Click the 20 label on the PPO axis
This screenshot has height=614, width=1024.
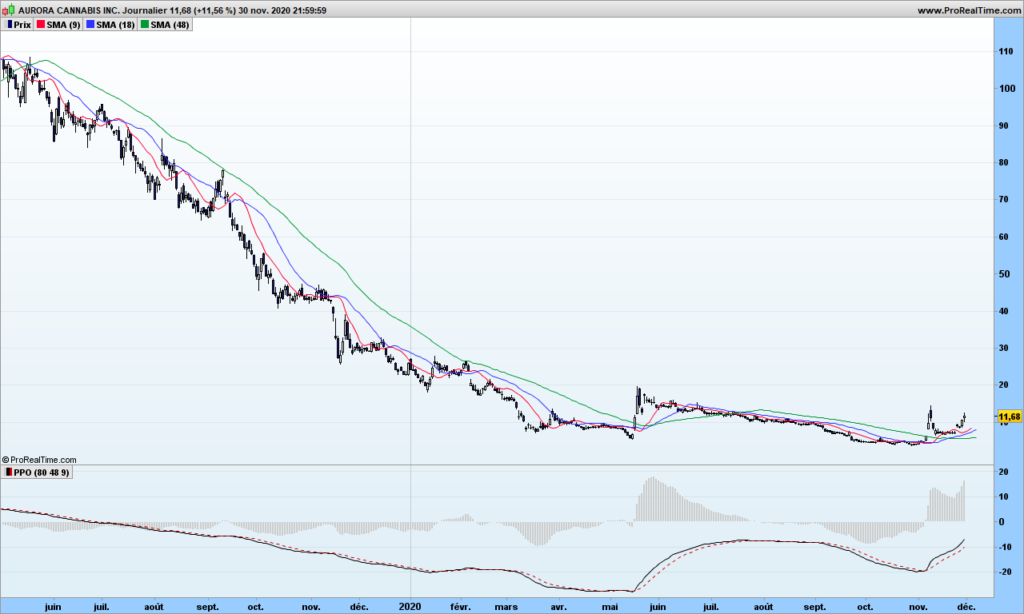tap(1003, 472)
